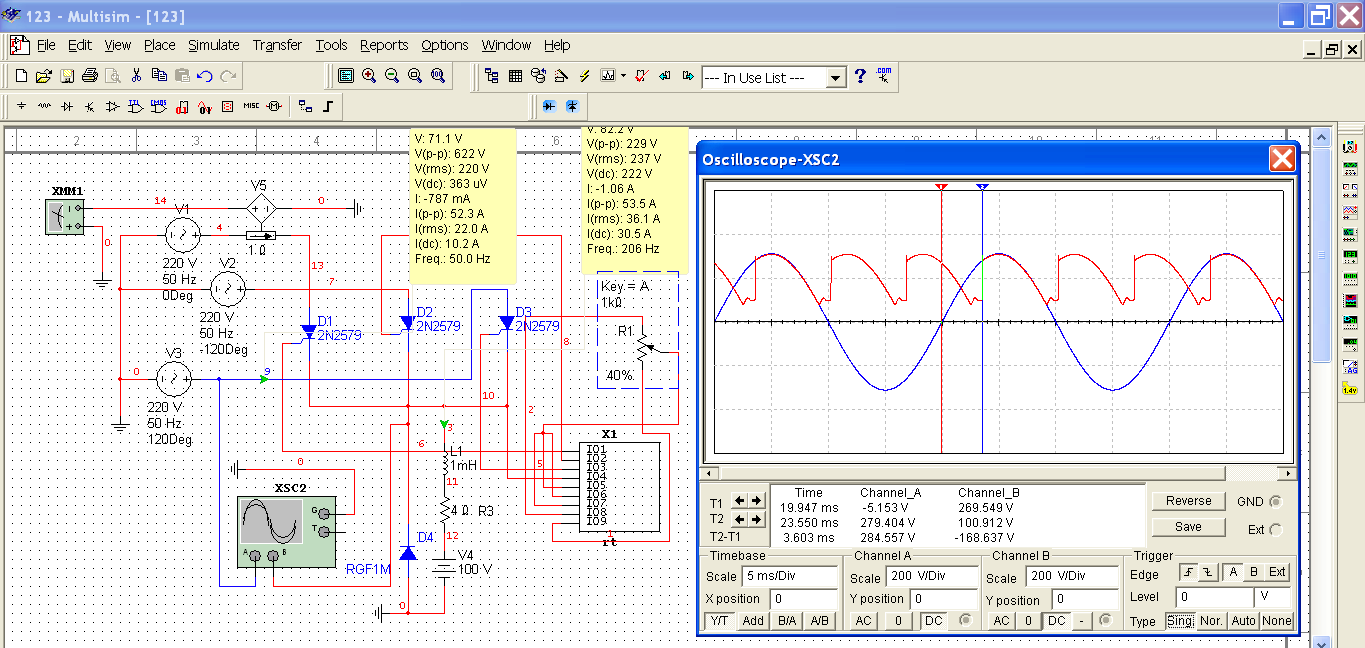The width and height of the screenshot is (1365, 648).
Task: Move cursor T2 left with arrow
Action: pos(741,519)
